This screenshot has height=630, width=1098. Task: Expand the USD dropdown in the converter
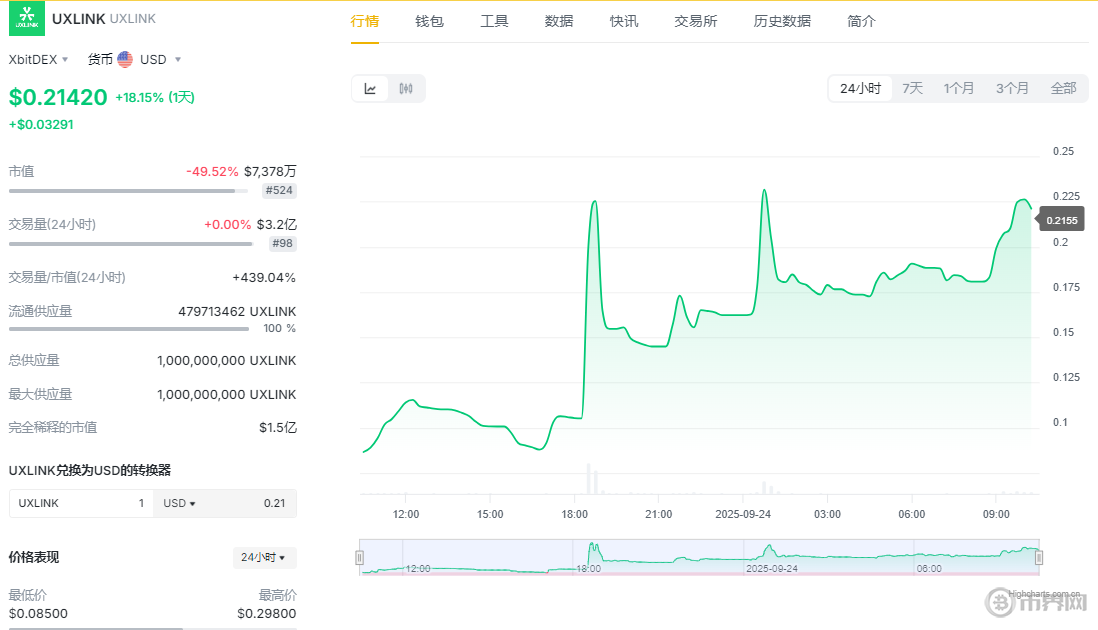pyautogui.click(x=180, y=503)
